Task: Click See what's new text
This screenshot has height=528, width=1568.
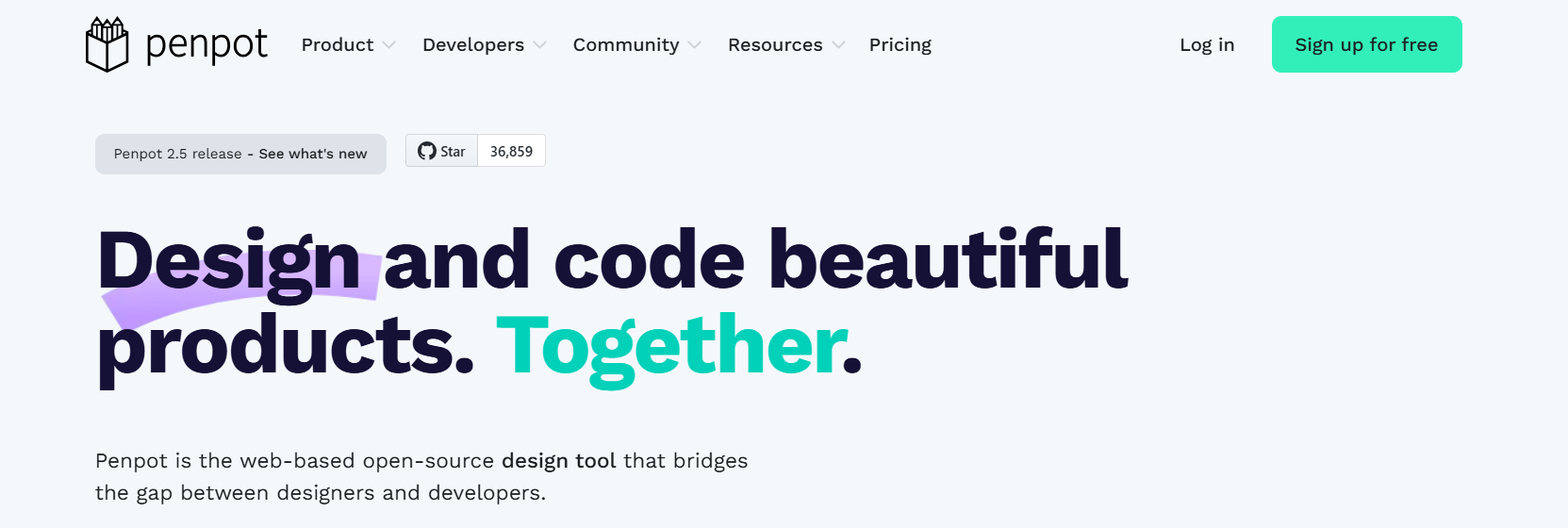Action: click(313, 154)
